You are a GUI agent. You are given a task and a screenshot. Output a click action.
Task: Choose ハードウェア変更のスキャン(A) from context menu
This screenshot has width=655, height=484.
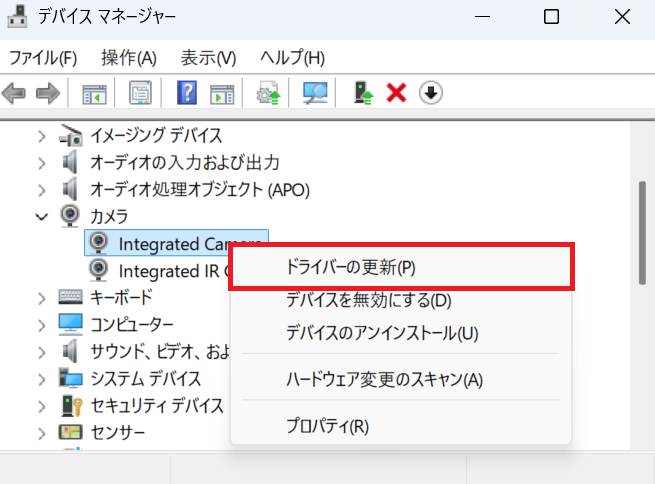(401, 380)
